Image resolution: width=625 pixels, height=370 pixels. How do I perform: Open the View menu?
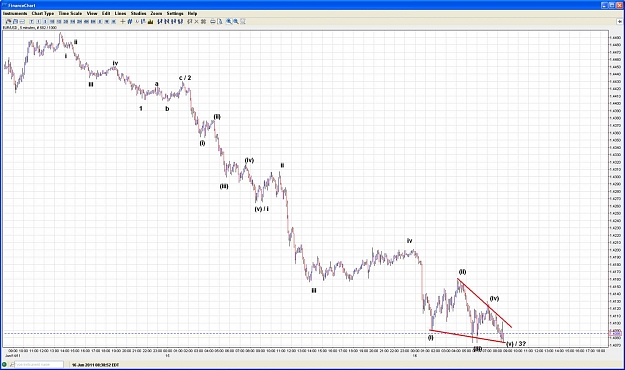92,13
